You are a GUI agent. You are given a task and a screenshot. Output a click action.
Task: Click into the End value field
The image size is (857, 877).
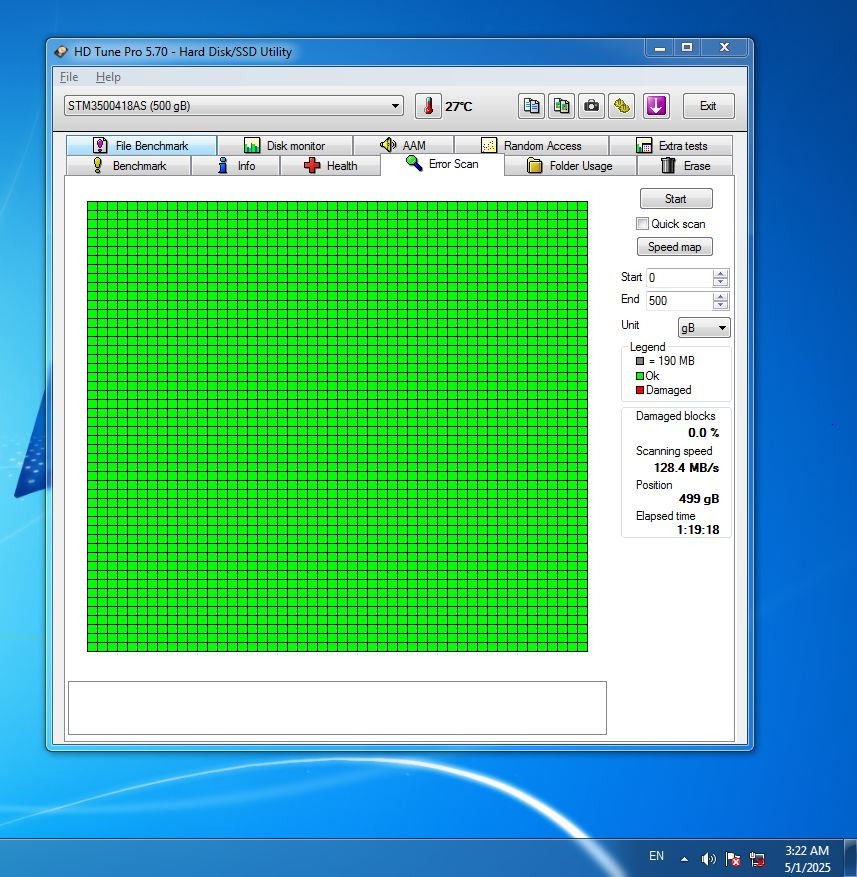pyautogui.click(x=680, y=301)
